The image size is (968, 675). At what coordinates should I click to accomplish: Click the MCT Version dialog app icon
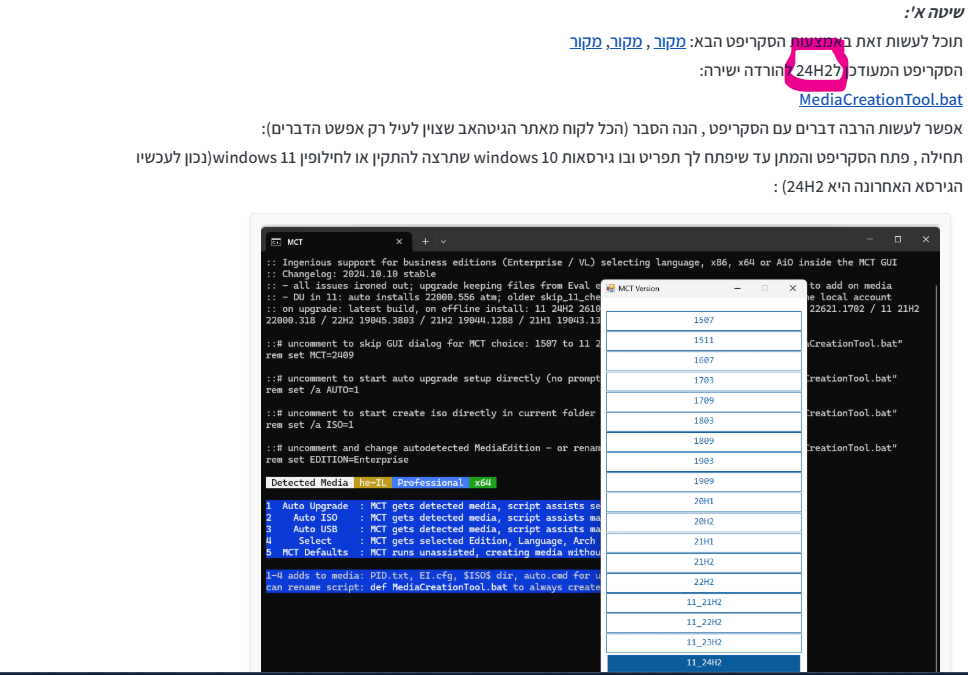click(610, 288)
